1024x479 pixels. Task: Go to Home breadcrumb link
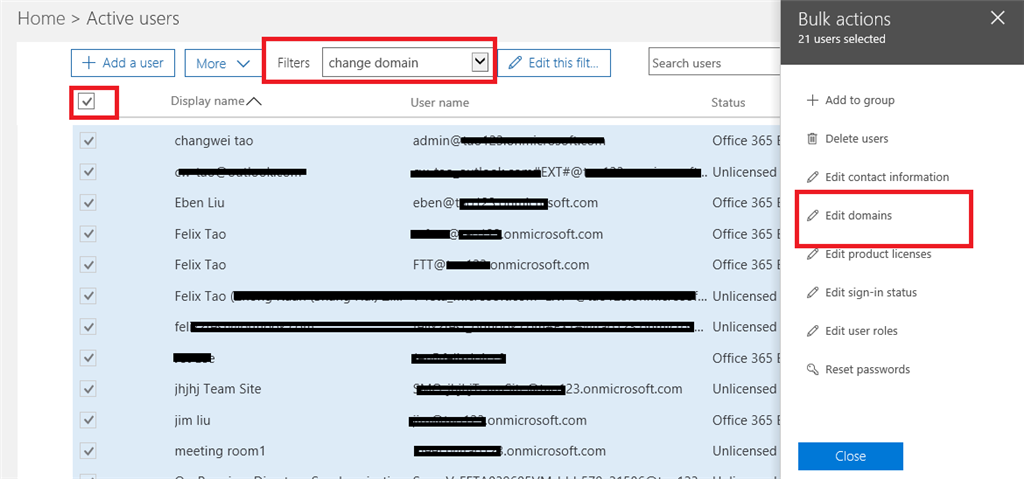[40, 18]
